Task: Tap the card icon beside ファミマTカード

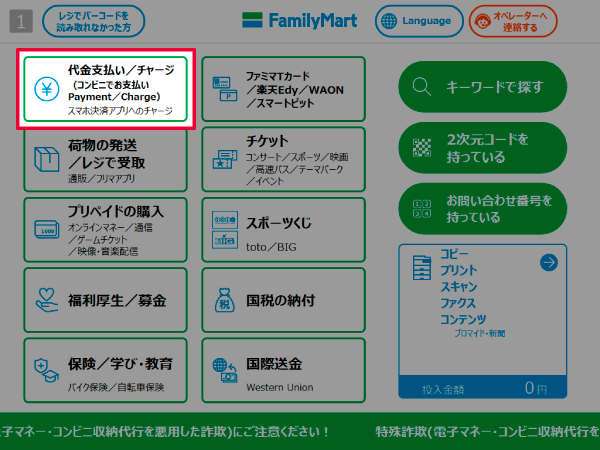Action: pos(225,89)
